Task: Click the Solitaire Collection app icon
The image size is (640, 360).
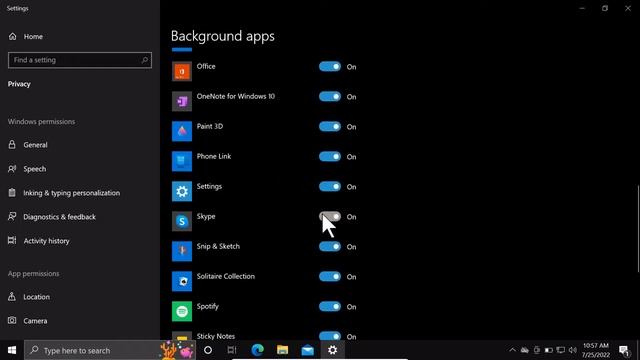Action: click(x=182, y=281)
